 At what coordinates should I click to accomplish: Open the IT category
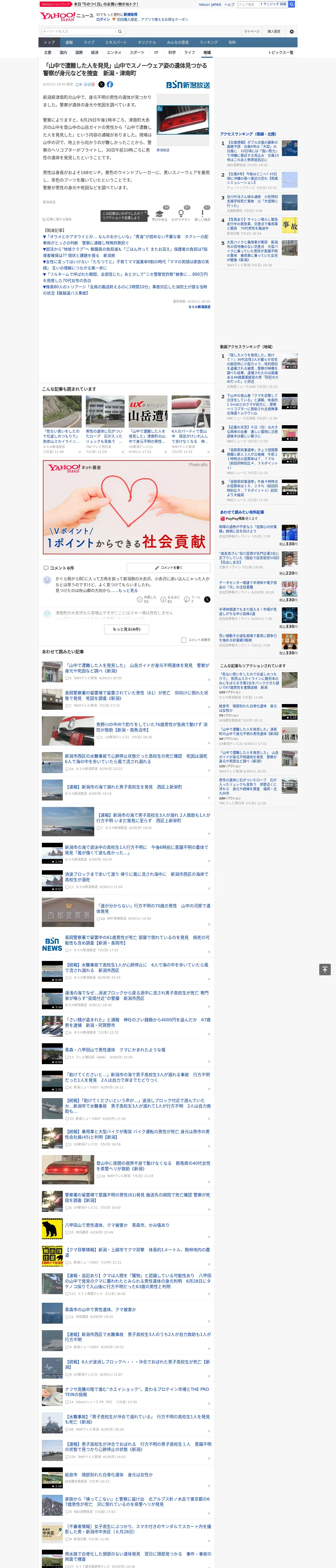tap(156, 52)
